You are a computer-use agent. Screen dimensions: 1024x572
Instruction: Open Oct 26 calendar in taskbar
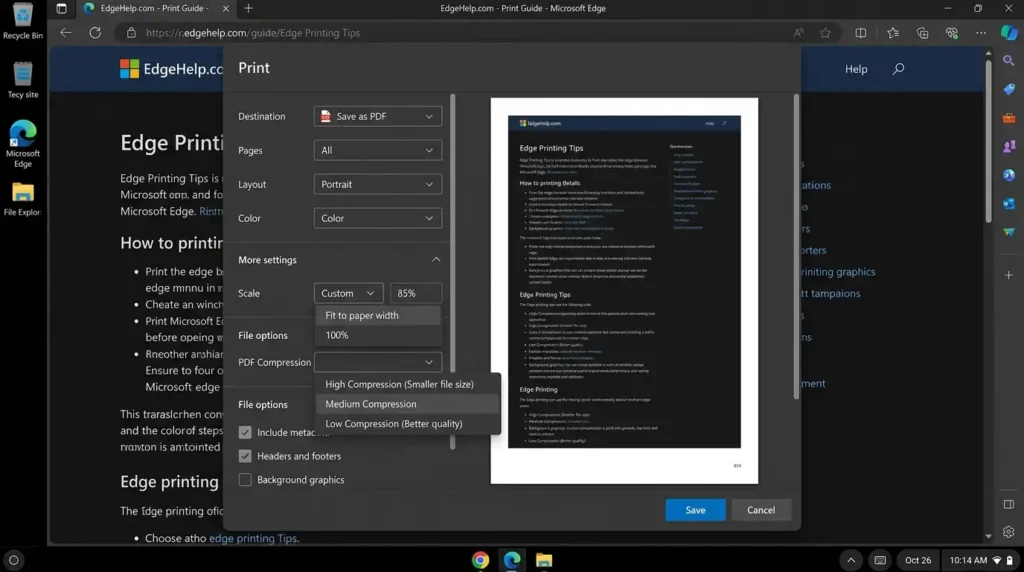click(x=918, y=560)
